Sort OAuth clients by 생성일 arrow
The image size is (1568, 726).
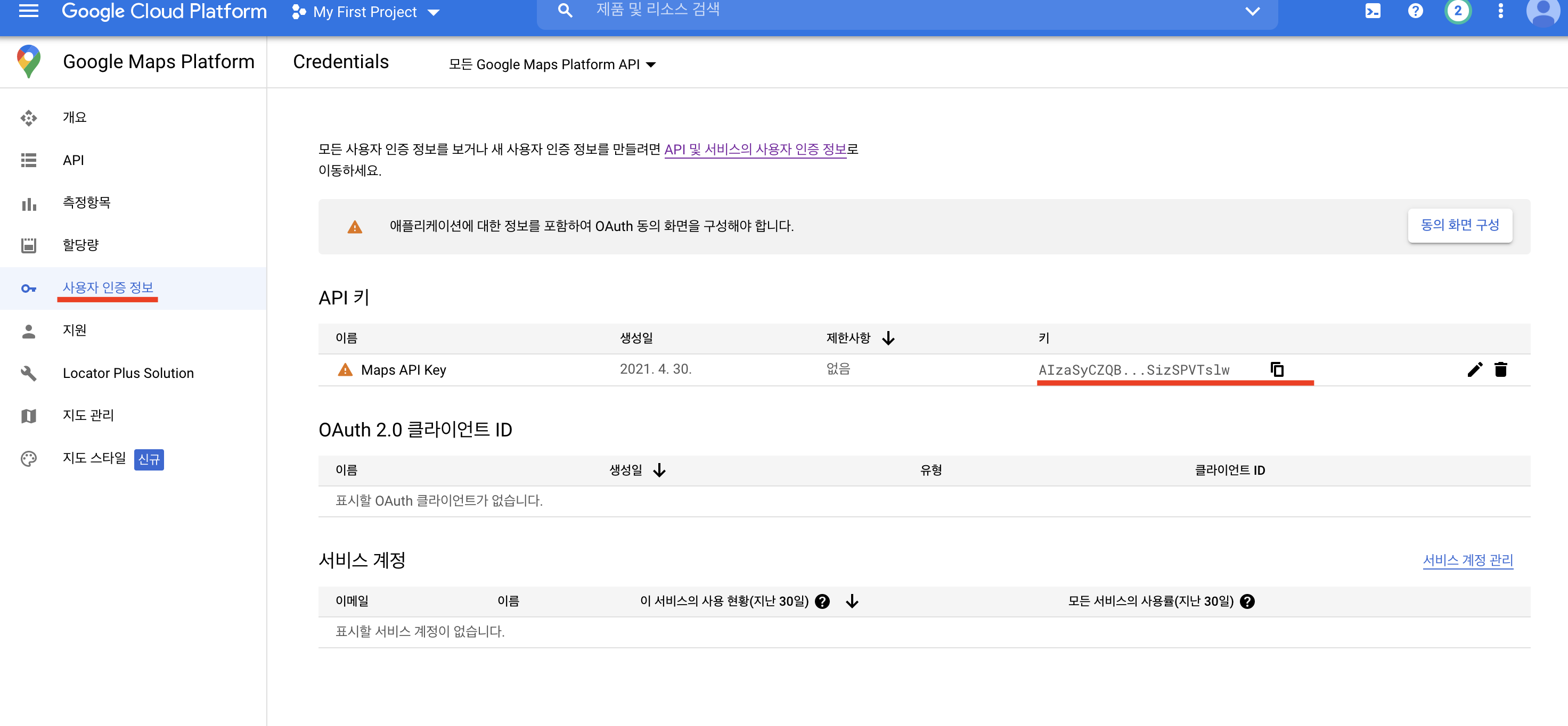click(x=659, y=470)
